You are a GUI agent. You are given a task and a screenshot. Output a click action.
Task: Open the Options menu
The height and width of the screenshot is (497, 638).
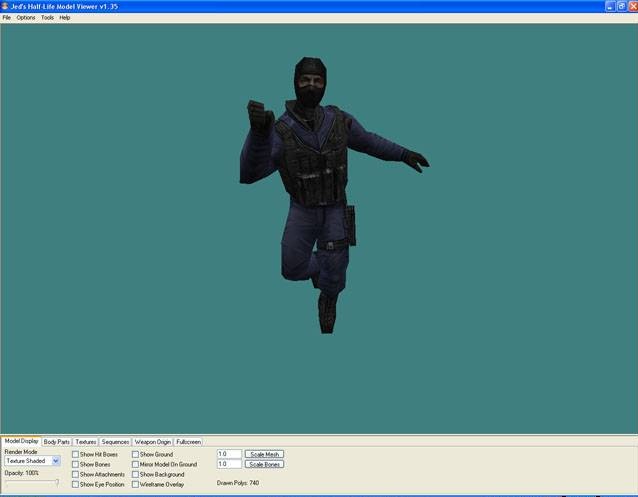pos(26,18)
